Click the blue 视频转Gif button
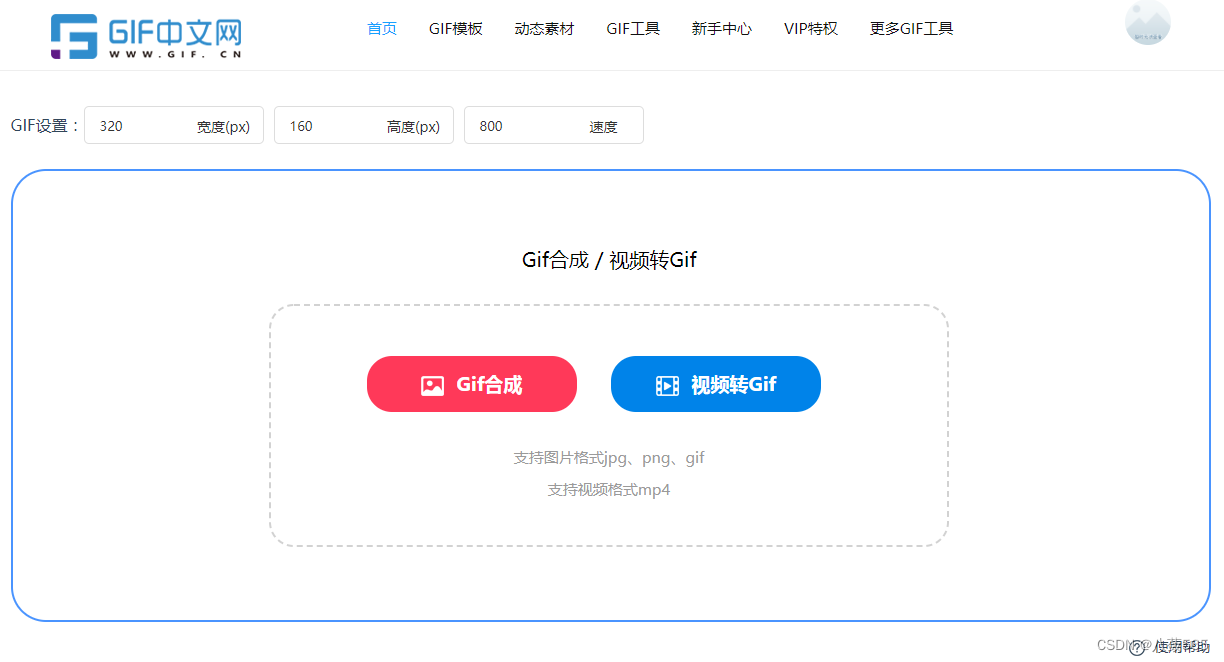The image size is (1224, 662). click(716, 383)
